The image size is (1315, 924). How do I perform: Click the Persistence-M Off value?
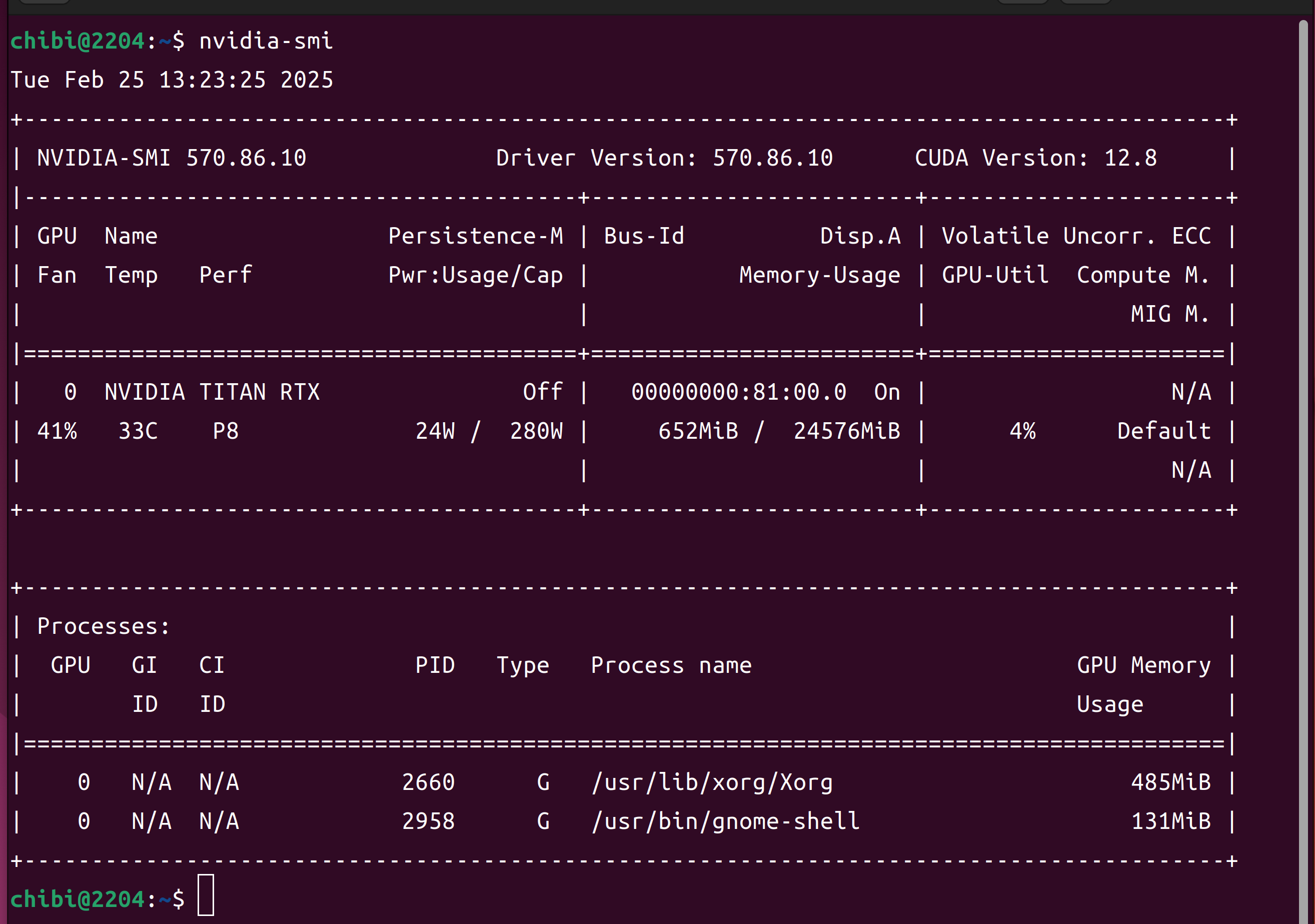point(542,392)
